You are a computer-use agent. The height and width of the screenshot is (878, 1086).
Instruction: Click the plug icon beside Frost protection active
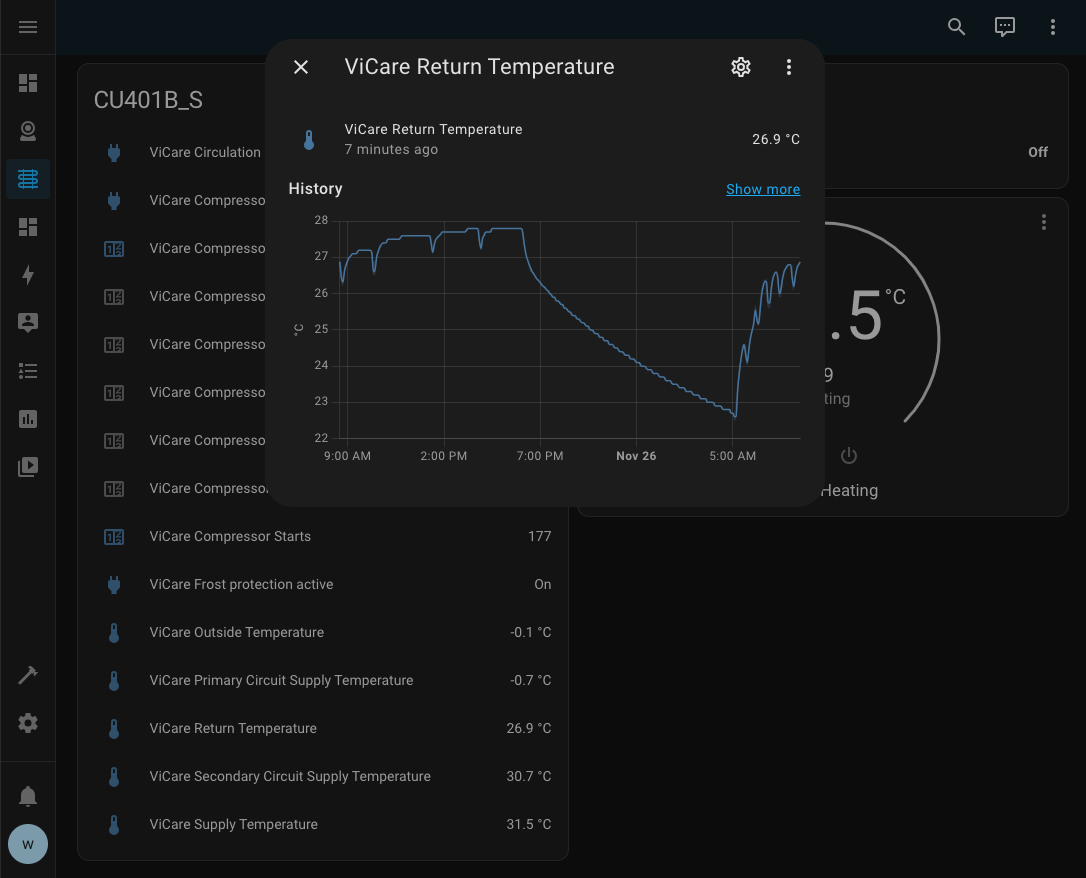tap(114, 584)
